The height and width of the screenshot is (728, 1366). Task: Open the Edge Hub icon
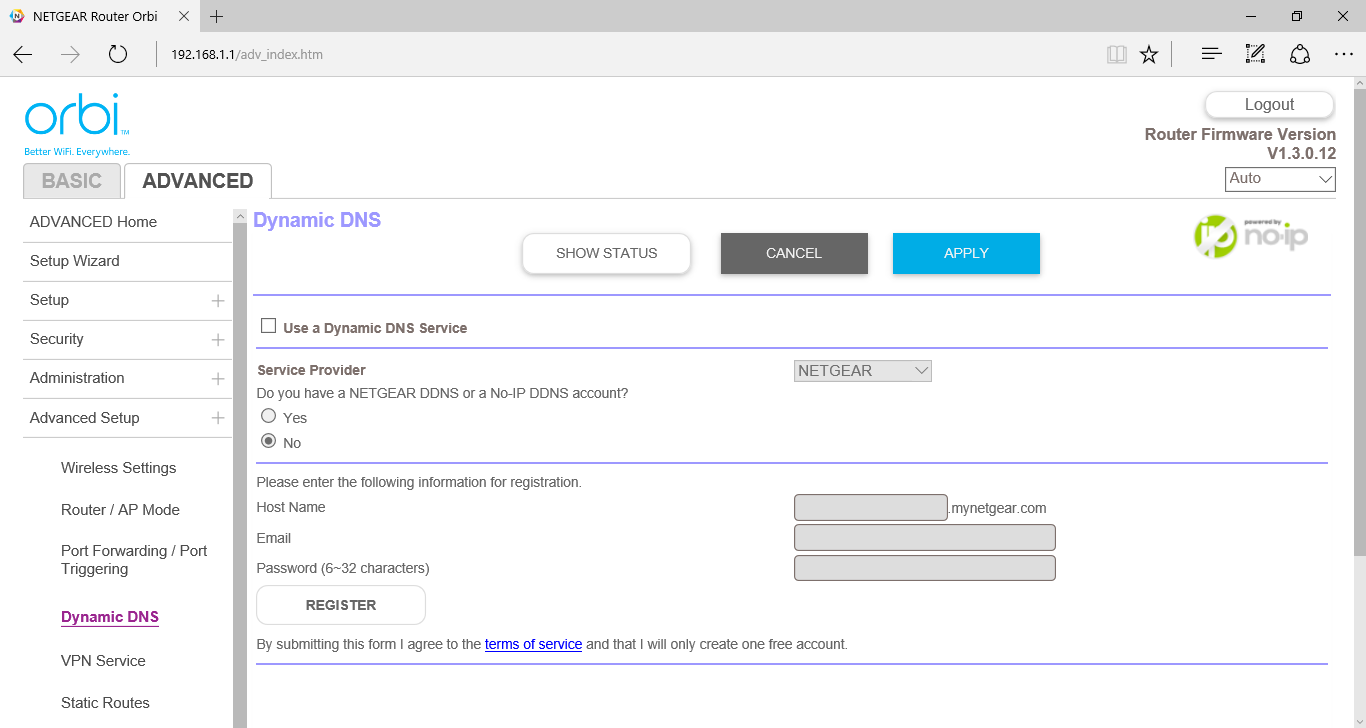(x=1211, y=55)
